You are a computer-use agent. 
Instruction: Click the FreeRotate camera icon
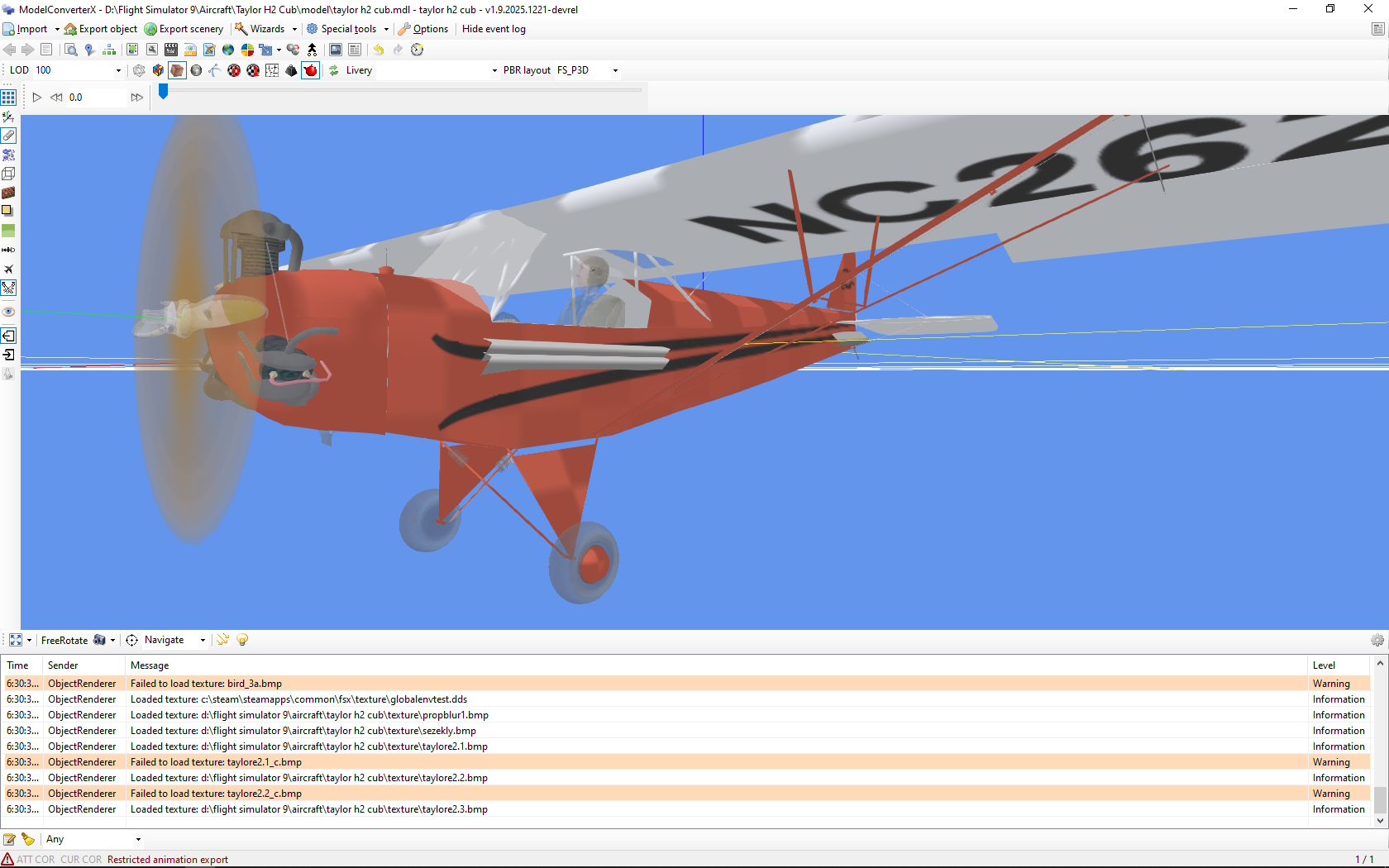[x=99, y=640]
